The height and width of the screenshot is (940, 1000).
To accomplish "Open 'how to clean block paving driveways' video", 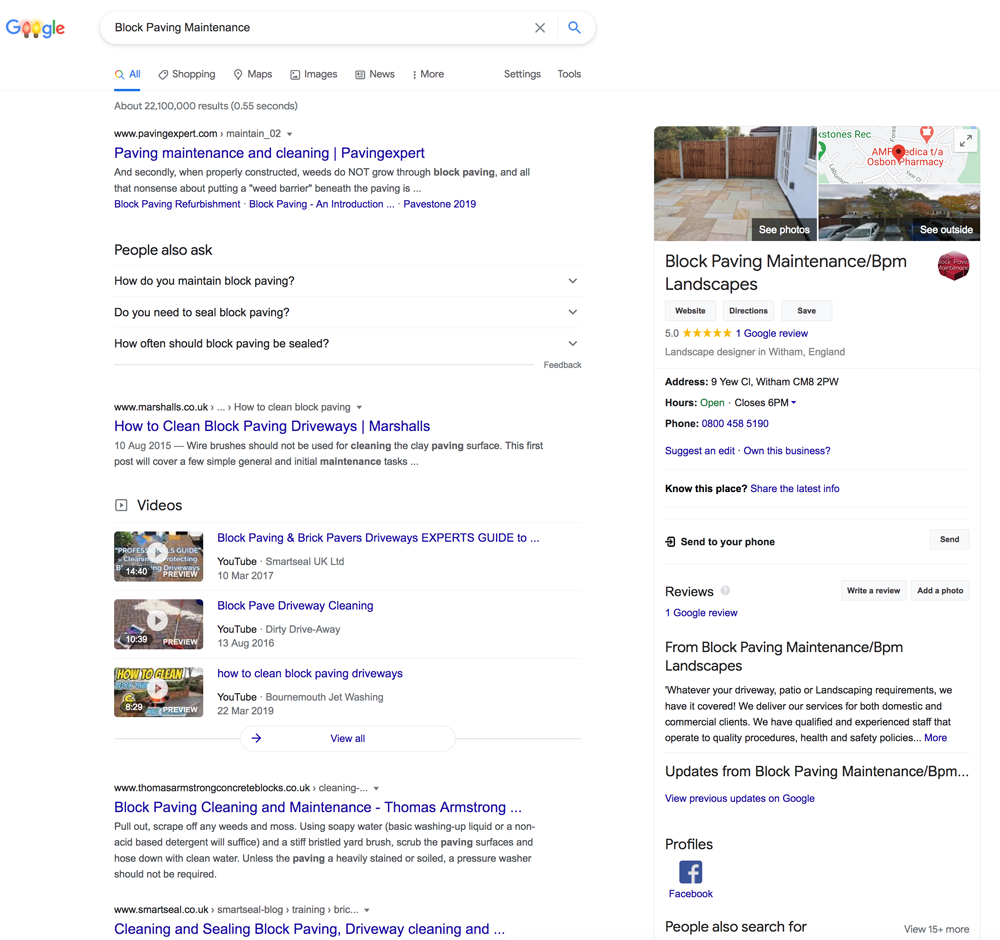I will 310,673.
